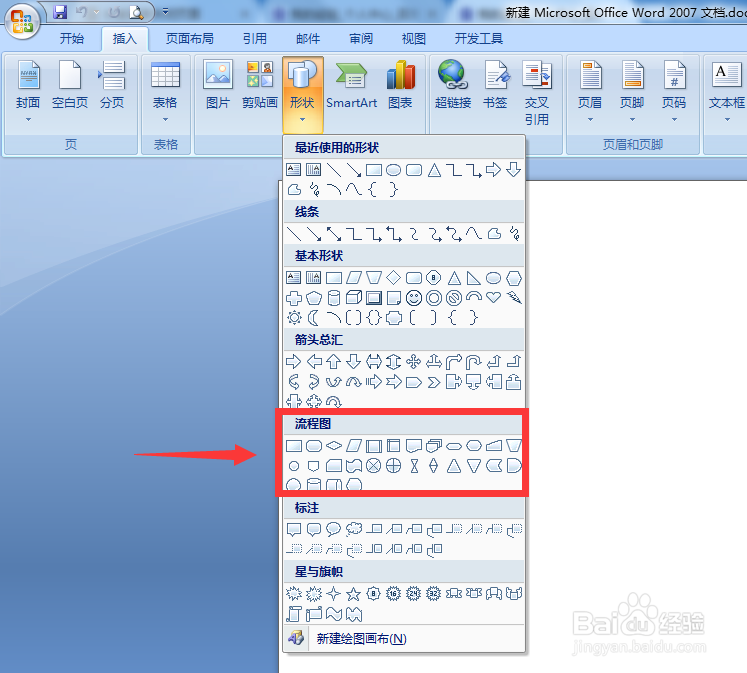This screenshot has height=673, width=747.
Task: Choose the flowchart decision diamond
Action: click(333, 446)
